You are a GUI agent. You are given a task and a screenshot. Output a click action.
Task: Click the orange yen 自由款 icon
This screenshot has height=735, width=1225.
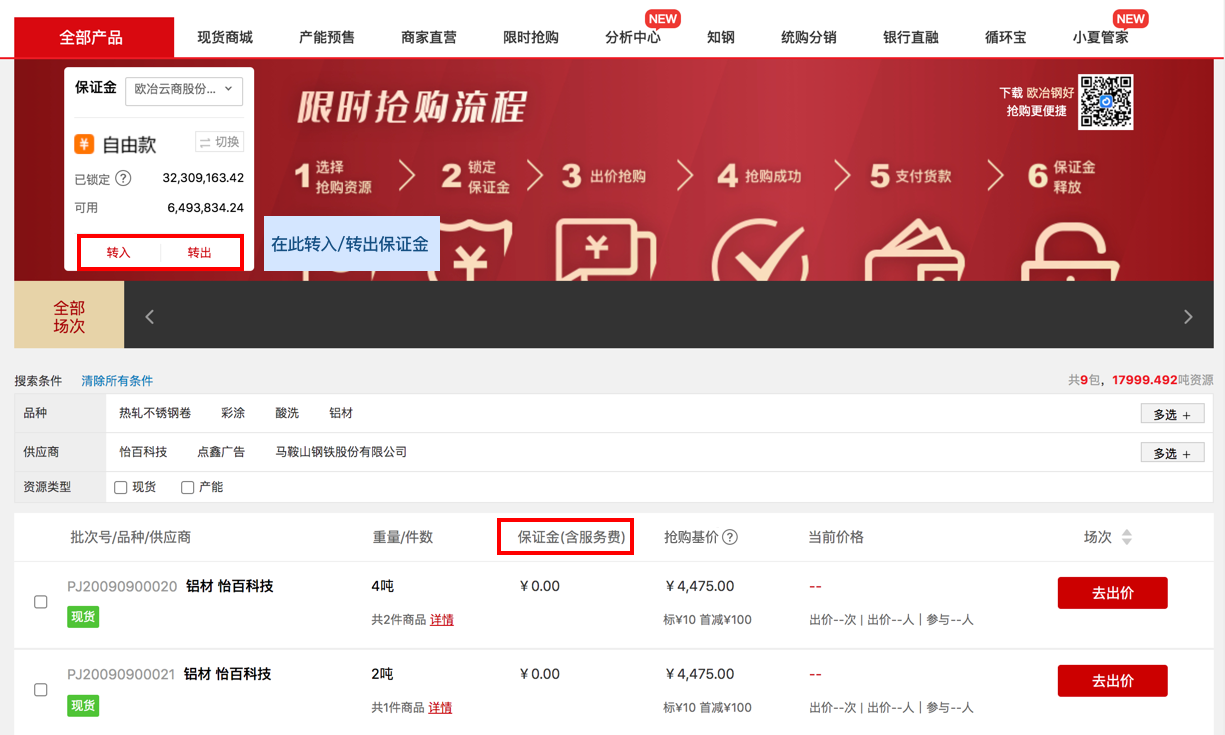(84, 144)
